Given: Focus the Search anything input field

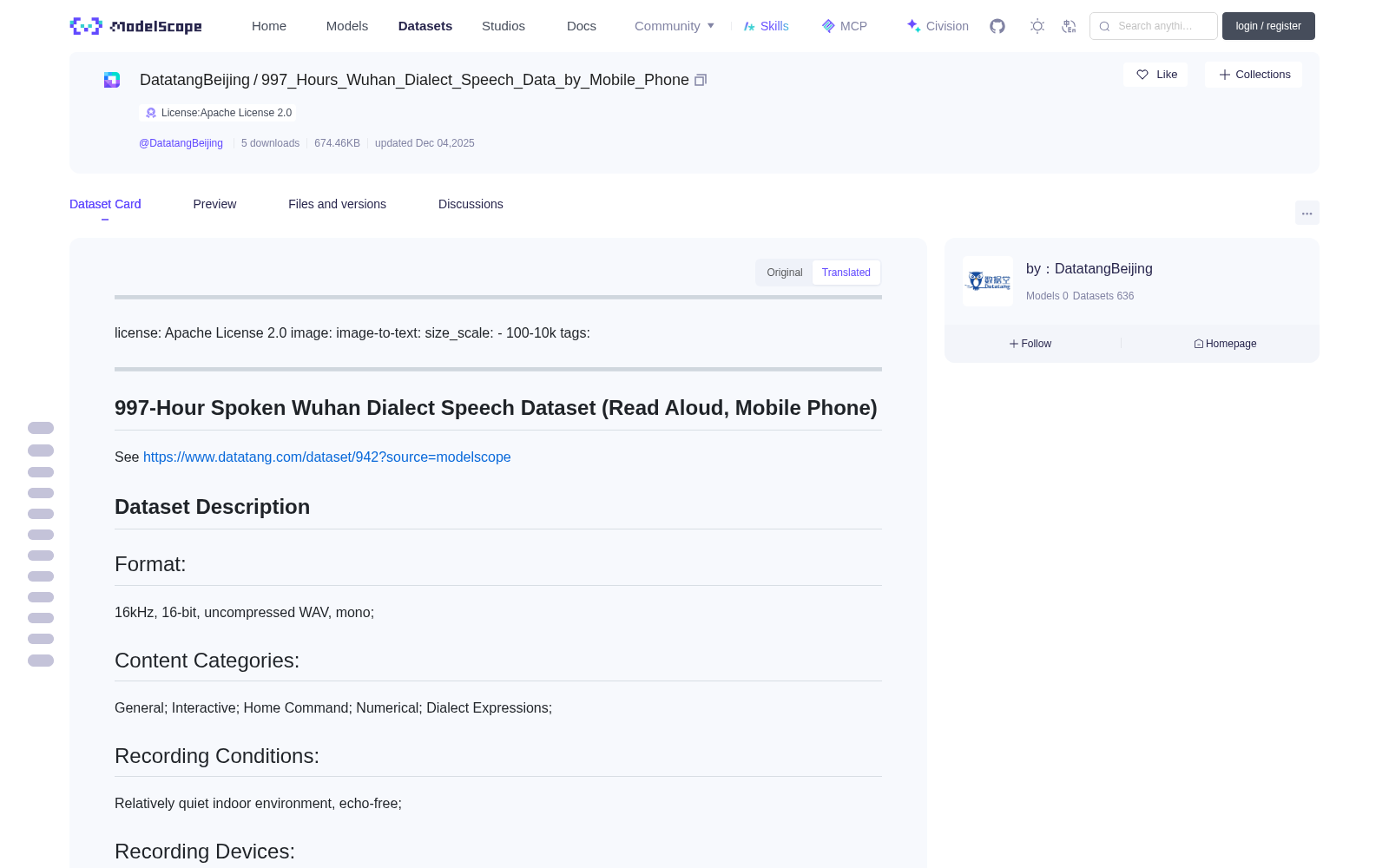Looking at the screenshot, I should tap(1154, 26).
